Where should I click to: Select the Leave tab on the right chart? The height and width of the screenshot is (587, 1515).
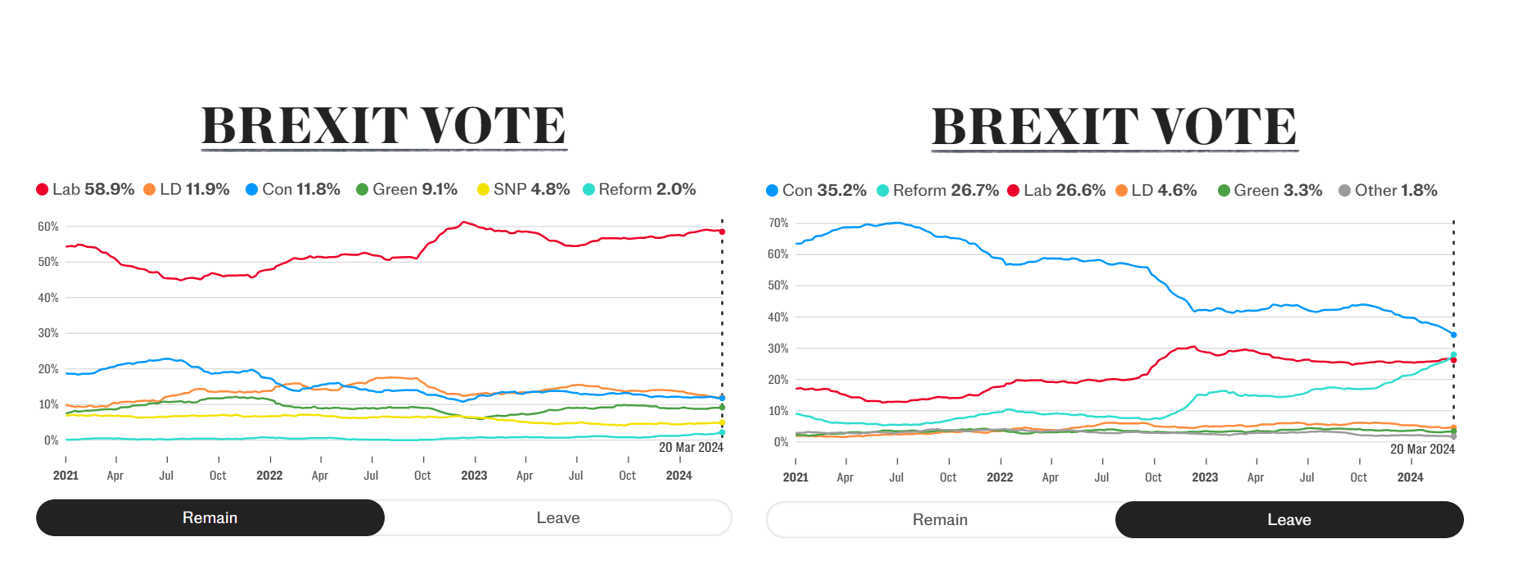tap(1289, 520)
